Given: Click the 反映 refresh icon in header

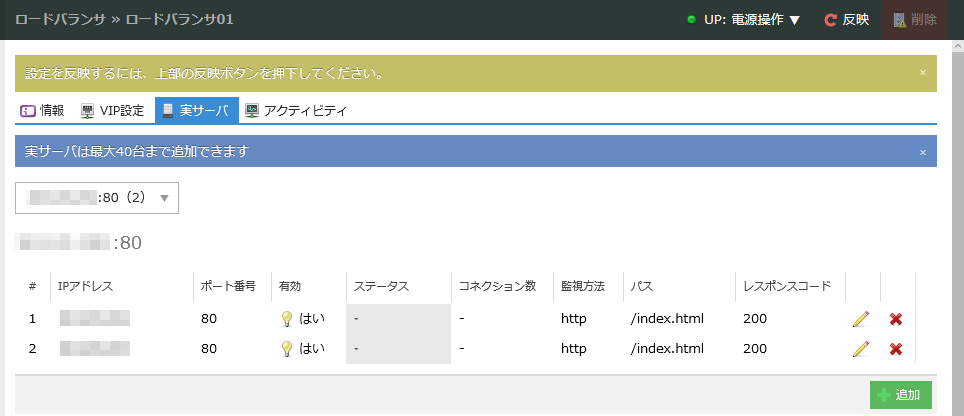Looking at the screenshot, I should (830, 20).
